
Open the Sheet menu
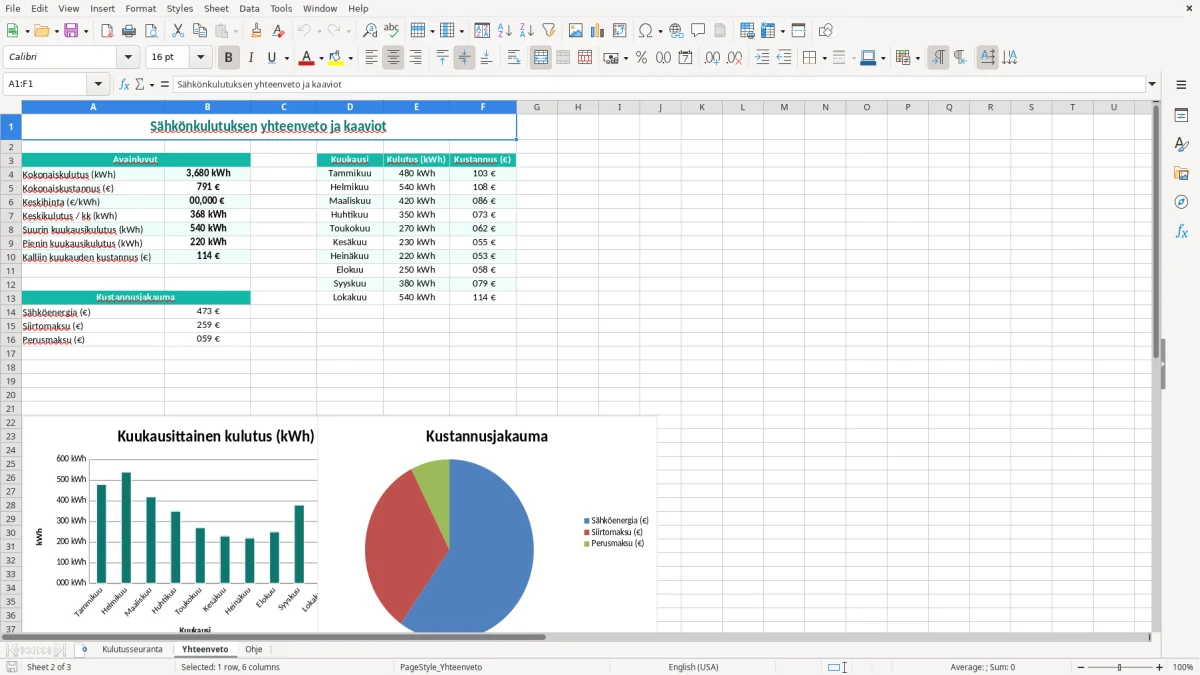216,8
